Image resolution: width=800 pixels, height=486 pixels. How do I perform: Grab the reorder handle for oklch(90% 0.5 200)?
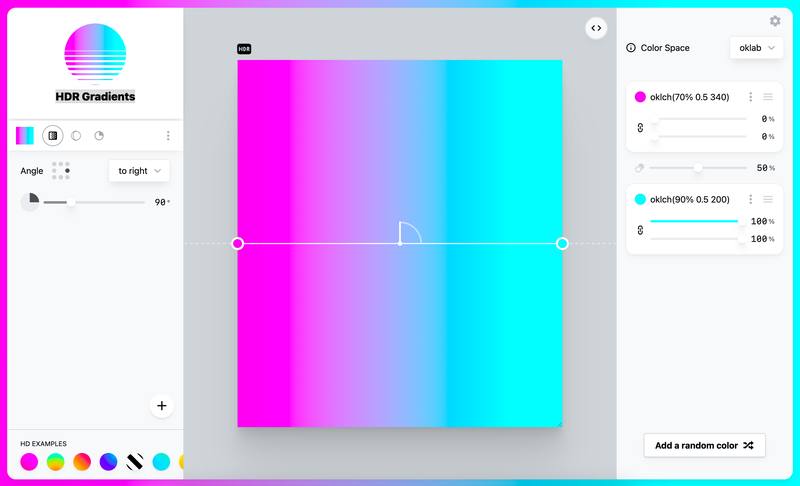pyautogui.click(x=768, y=199)
